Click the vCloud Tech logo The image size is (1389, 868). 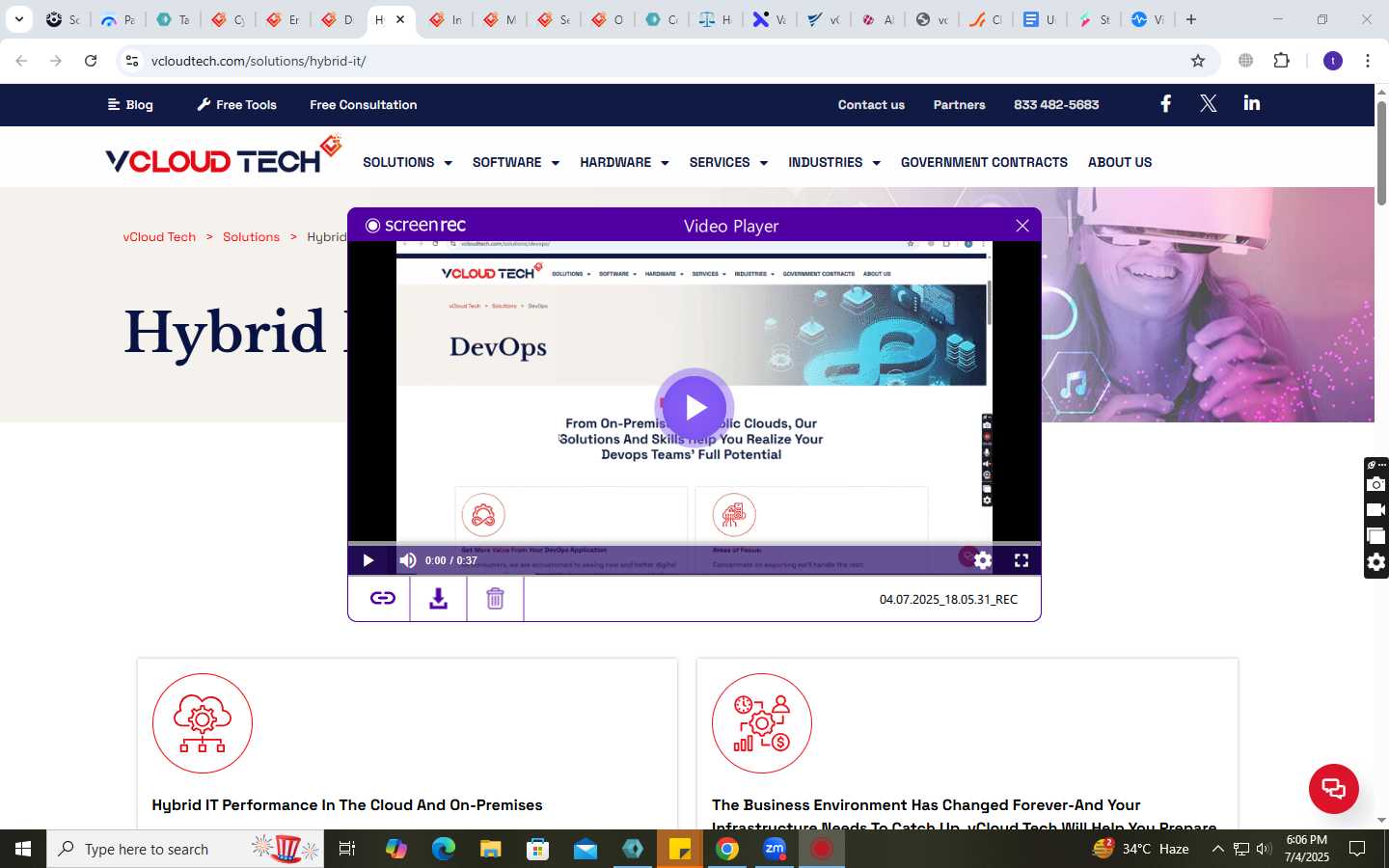pyautogui.click(x=224, y=155)
